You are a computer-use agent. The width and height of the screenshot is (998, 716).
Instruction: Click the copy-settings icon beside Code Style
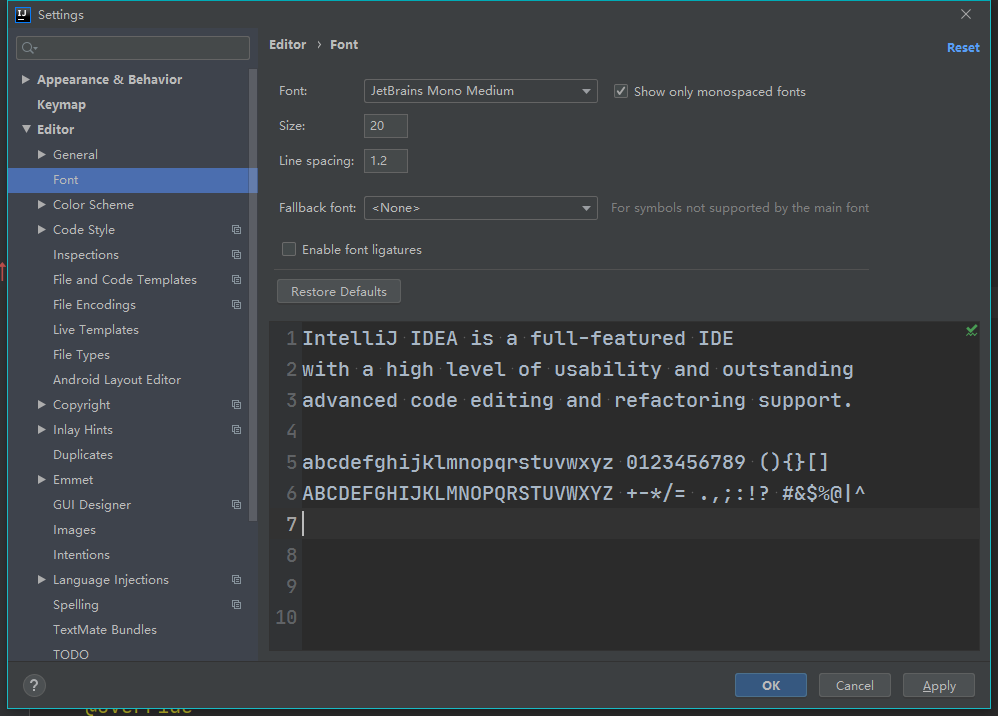point(236,229)
